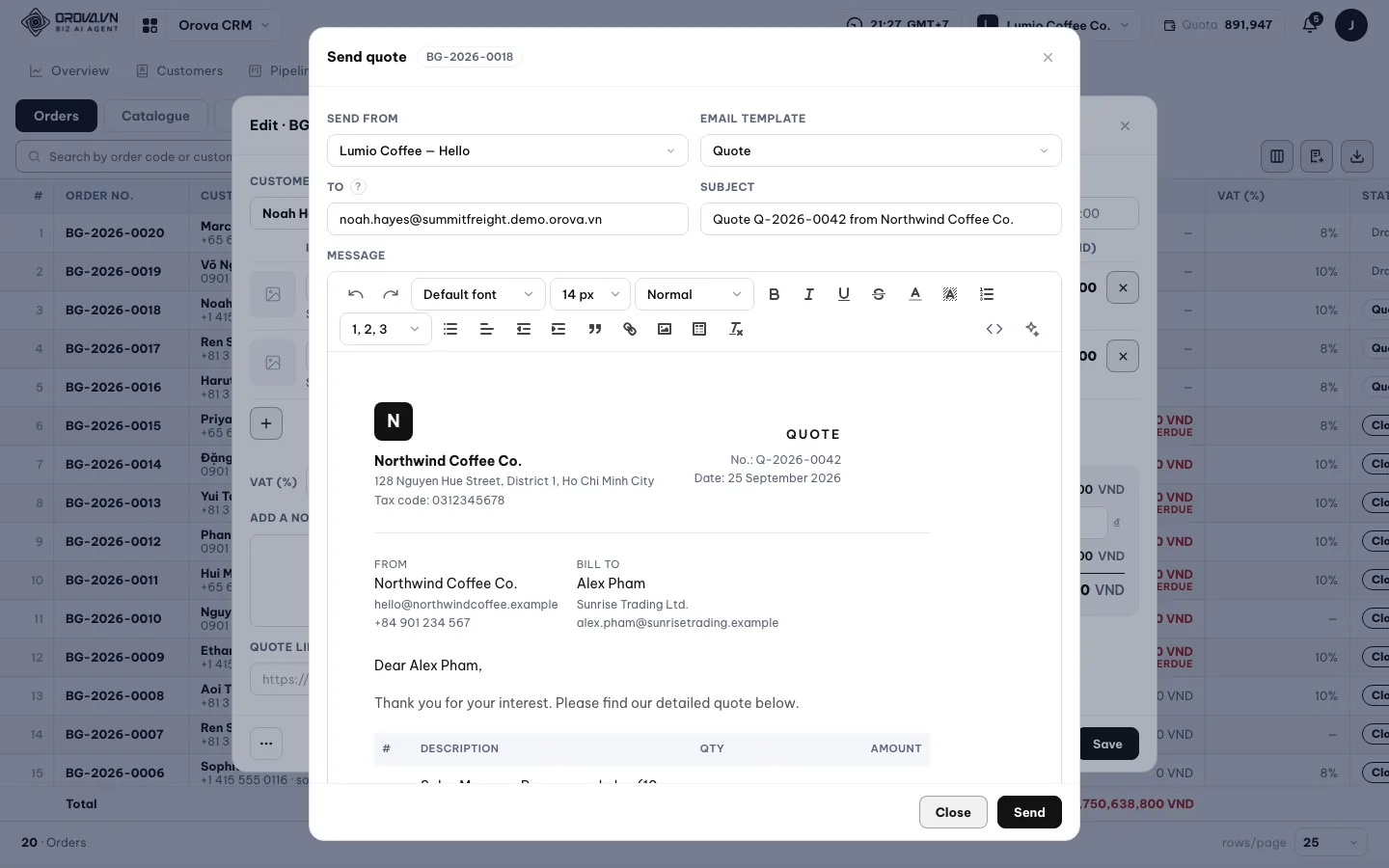Viewport: 1389px width, 868px height.
Task: Undo the last edit in the message editor
Action: [x=356, y=294]
